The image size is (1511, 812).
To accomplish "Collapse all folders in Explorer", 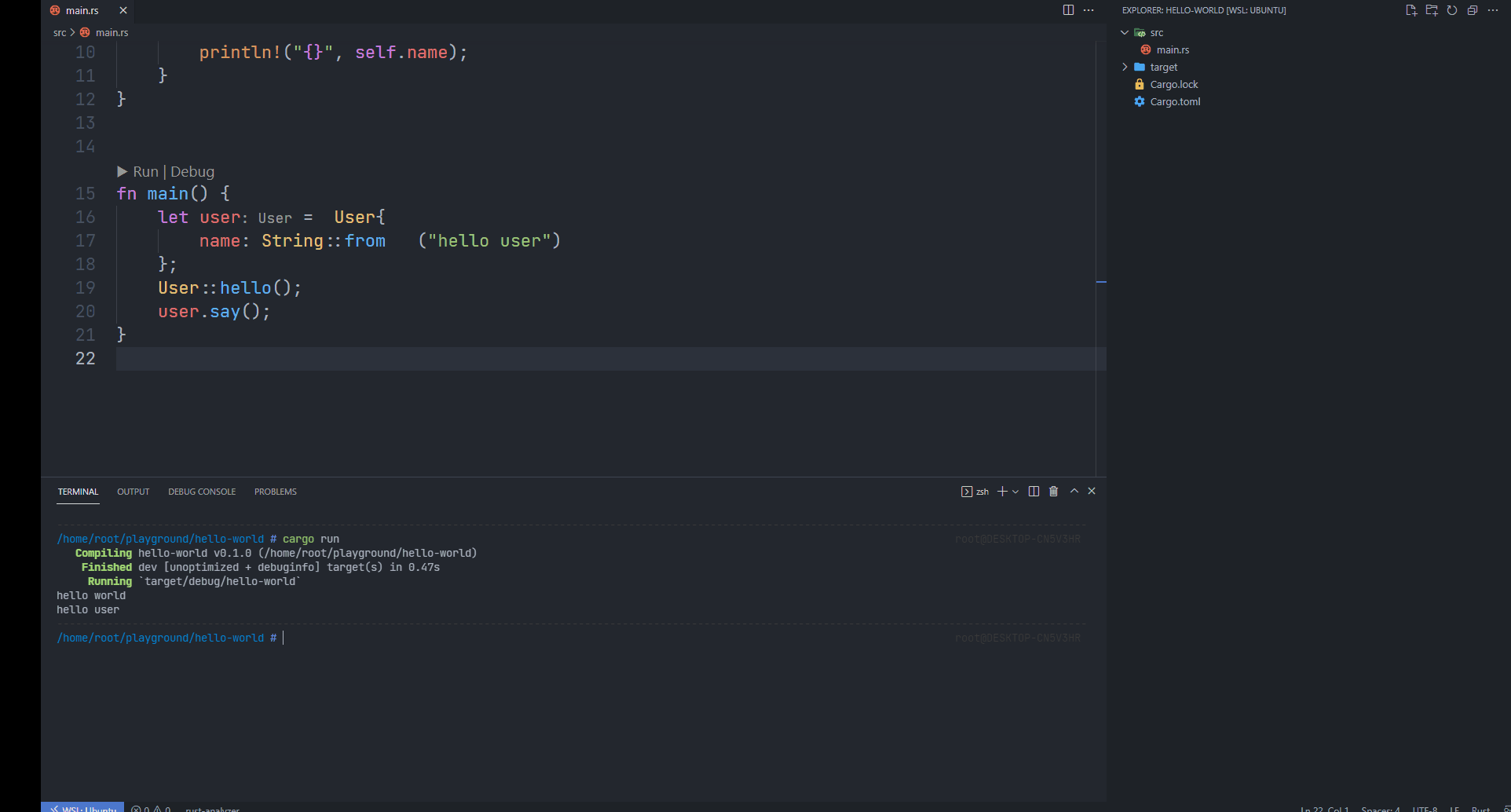I will 1473,10.
